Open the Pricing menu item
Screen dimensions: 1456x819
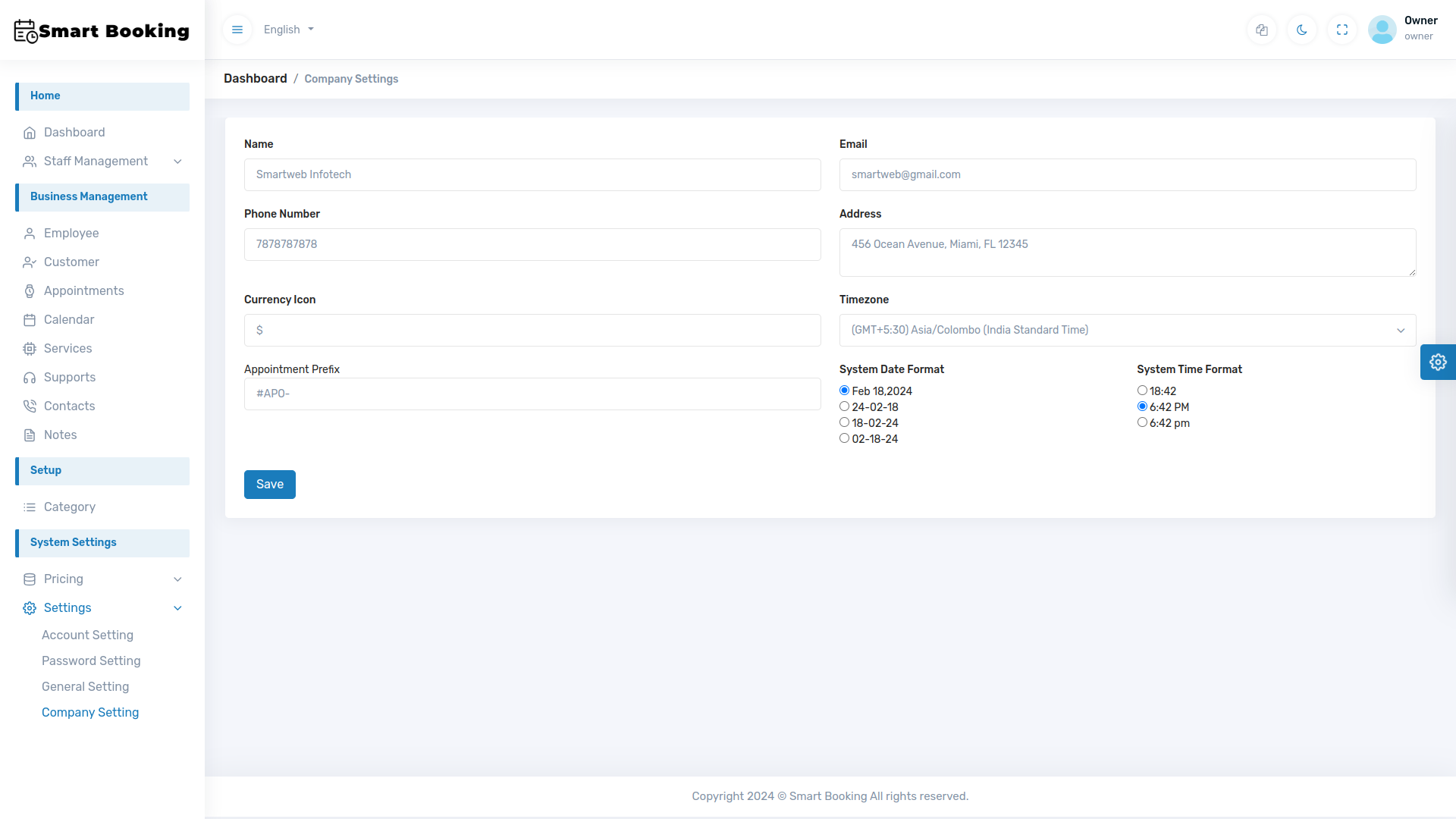tap(64, 579)
